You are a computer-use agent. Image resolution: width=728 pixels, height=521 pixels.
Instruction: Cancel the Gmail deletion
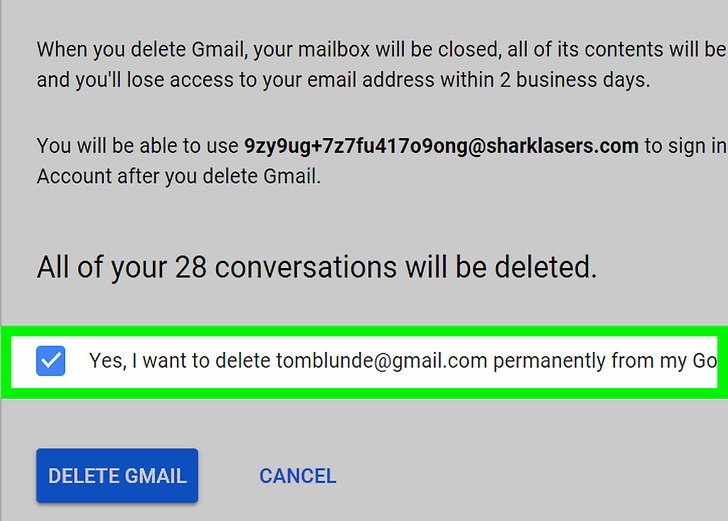click(297, 476)
